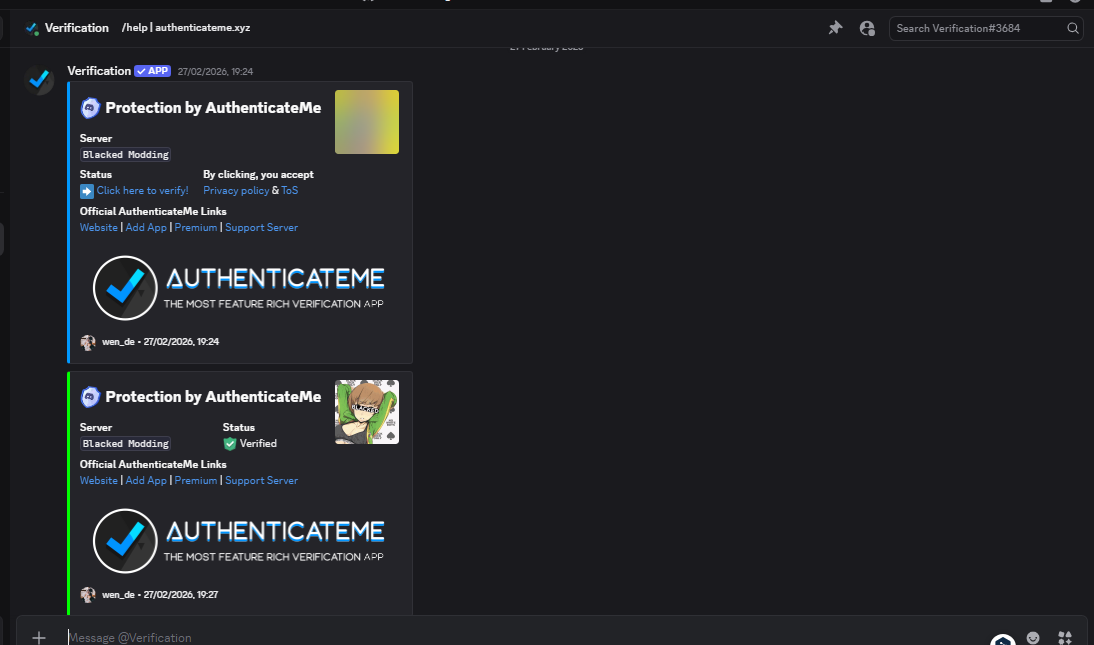Click 'Blacked Modding' server name in Verified embed
This screenshot has height=645, width=1094.
[126, 444]
